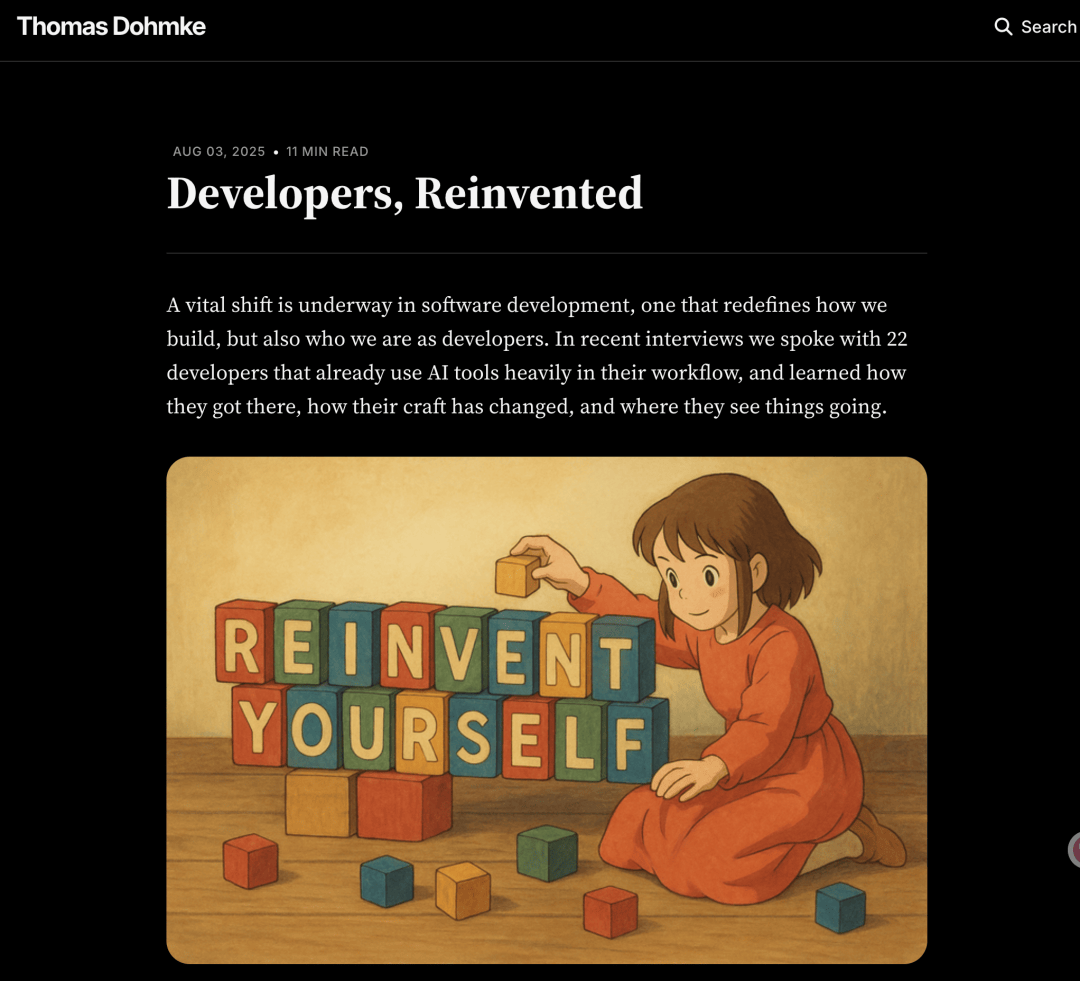Click the intro paragraph starting "A vital shift"
This screenshot has height=981, width=1080.
click(537, 355)
